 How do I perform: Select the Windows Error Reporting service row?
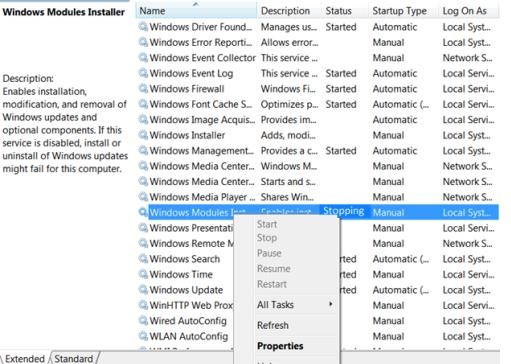(318, 42)
